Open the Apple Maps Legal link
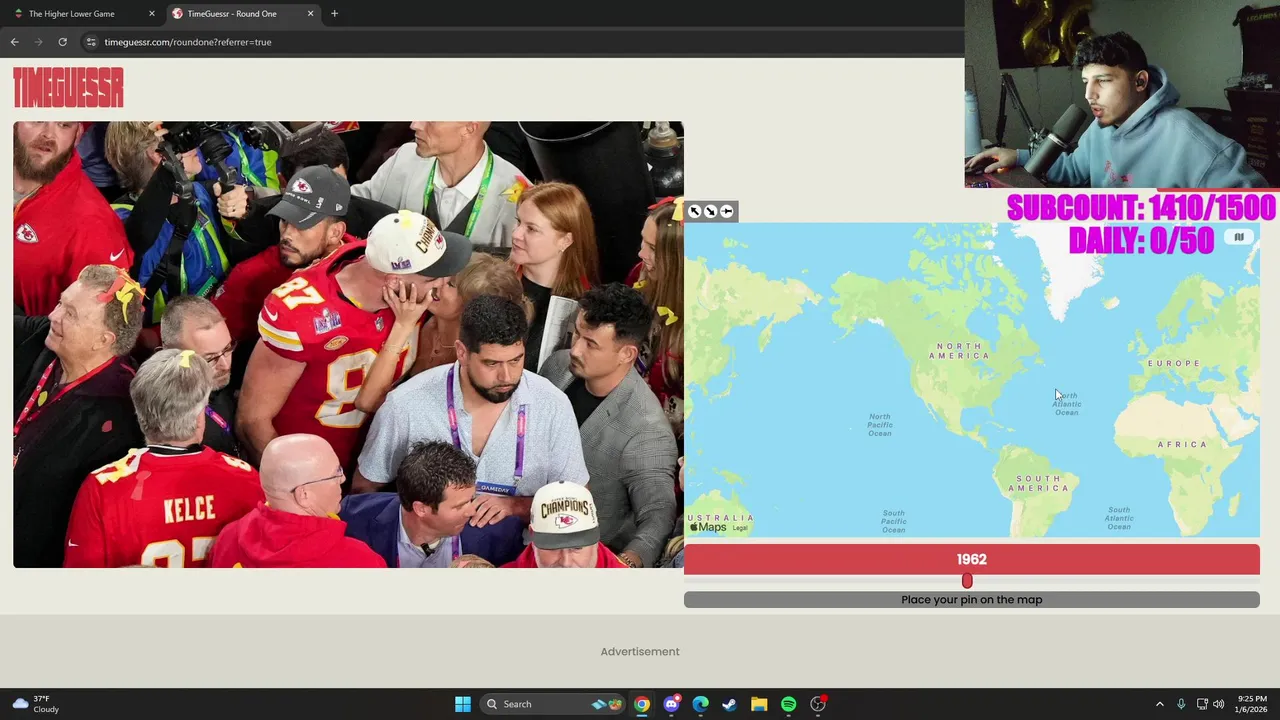 point(740,528)
